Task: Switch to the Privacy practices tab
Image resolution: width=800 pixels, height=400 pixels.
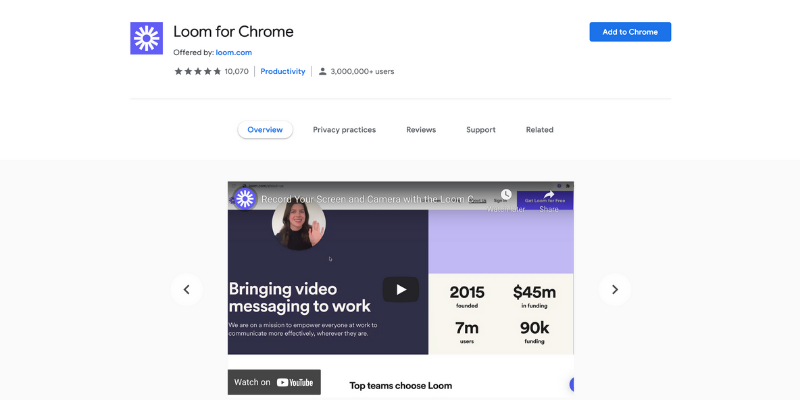Action: pyautogui.click(x=344, y=130)
